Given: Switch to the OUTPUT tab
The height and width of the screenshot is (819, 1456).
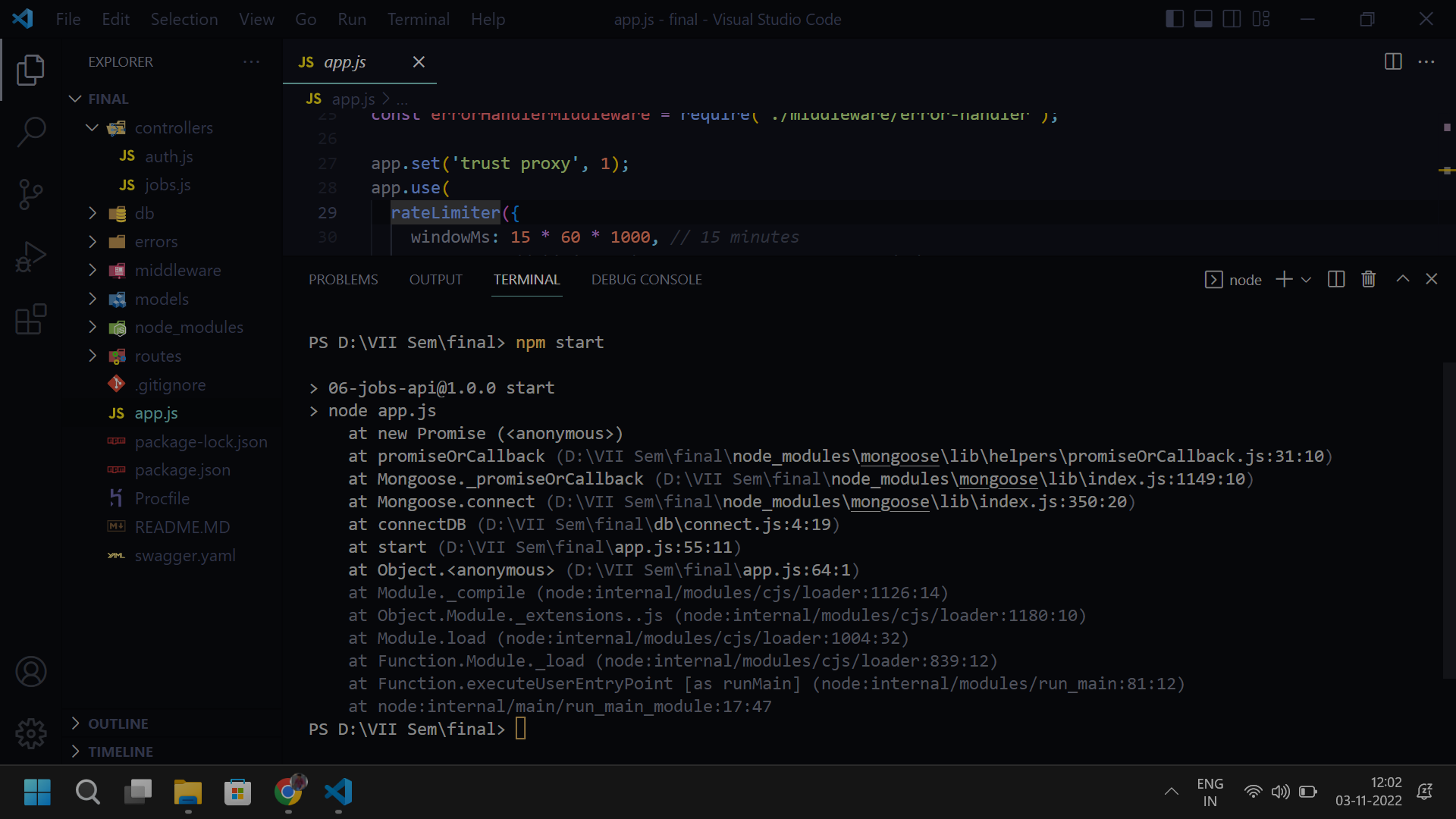Looking at the screenshot, I should (x=436, y=280).
